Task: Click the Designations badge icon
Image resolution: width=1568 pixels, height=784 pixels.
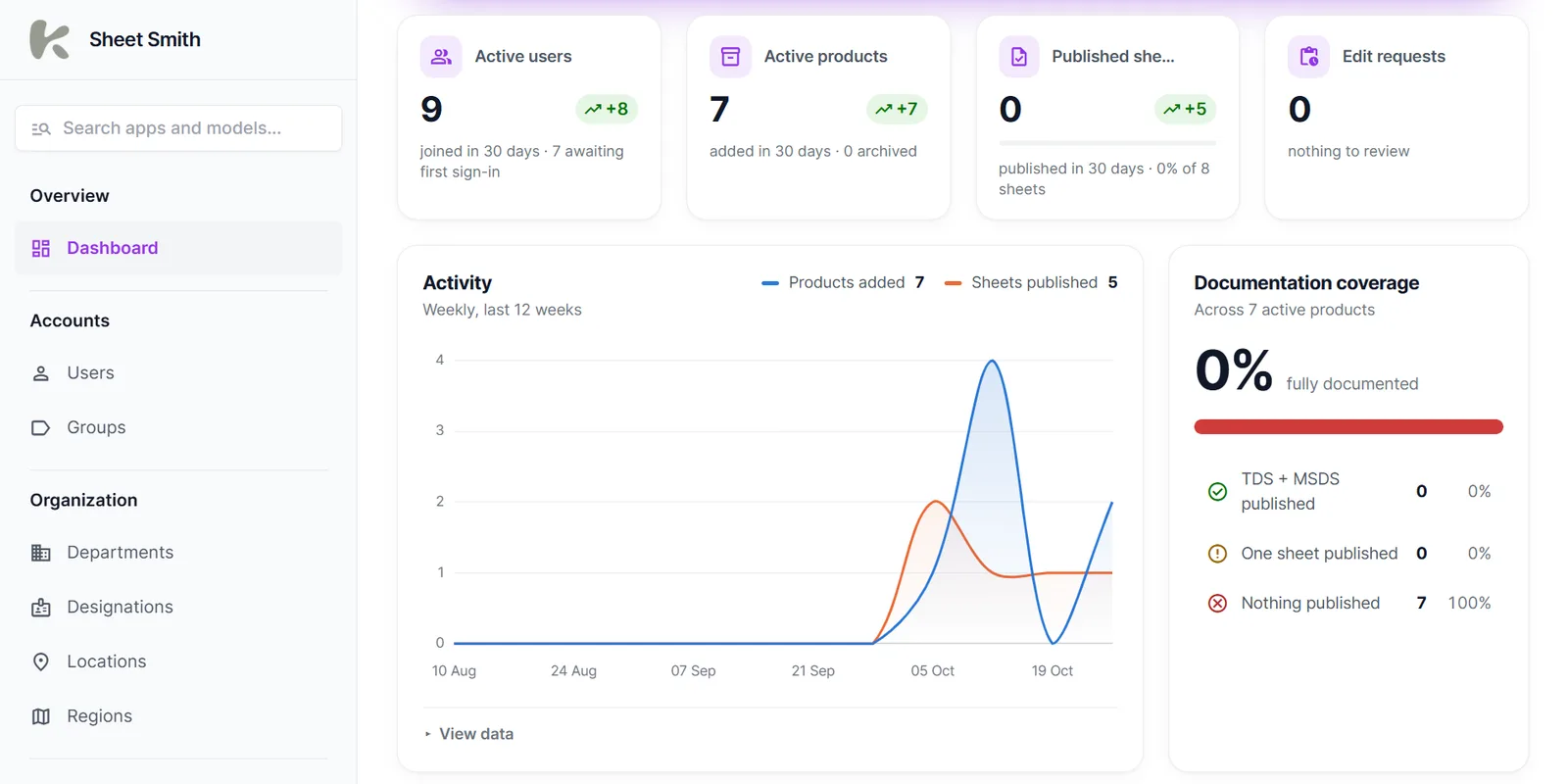Action: pos(41,608)
